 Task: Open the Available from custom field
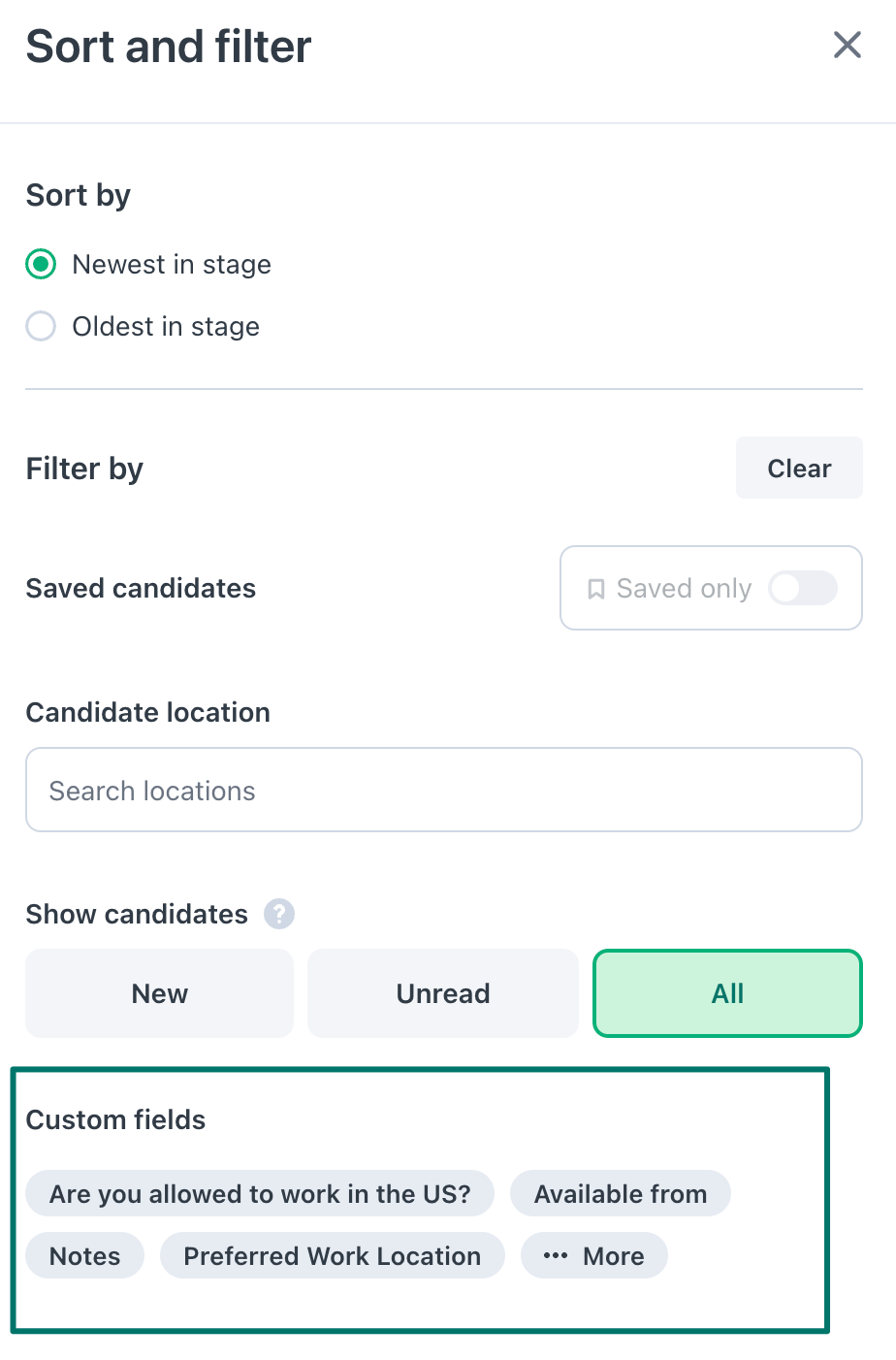pyautogui.click(x=621, y=1193)
